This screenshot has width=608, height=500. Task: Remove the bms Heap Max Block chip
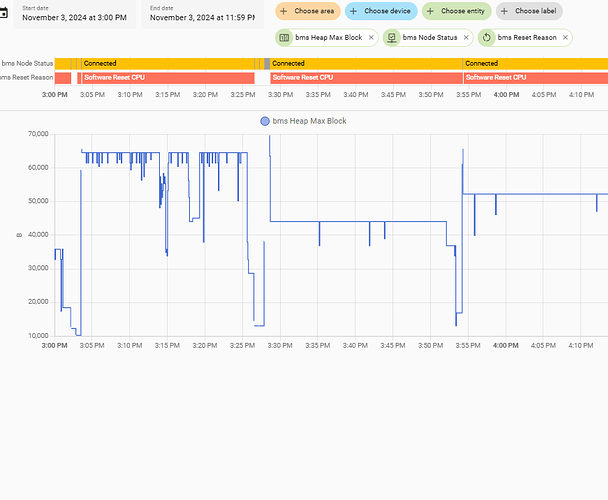click(x=371, y=38)
